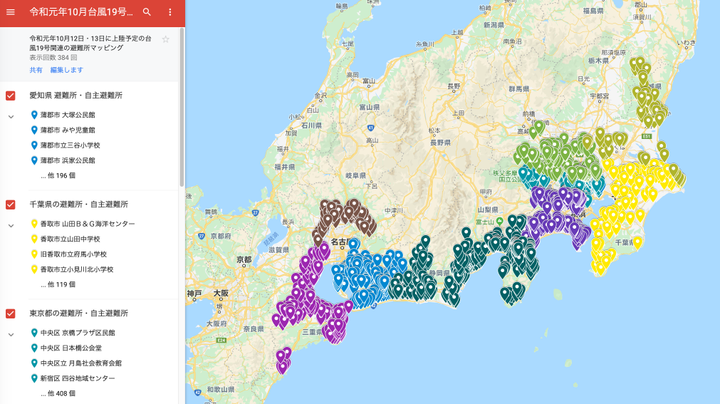Click the 福井県 label on map
The height and width of the screenshot is (404, 720).
click(x=285, y=167)
